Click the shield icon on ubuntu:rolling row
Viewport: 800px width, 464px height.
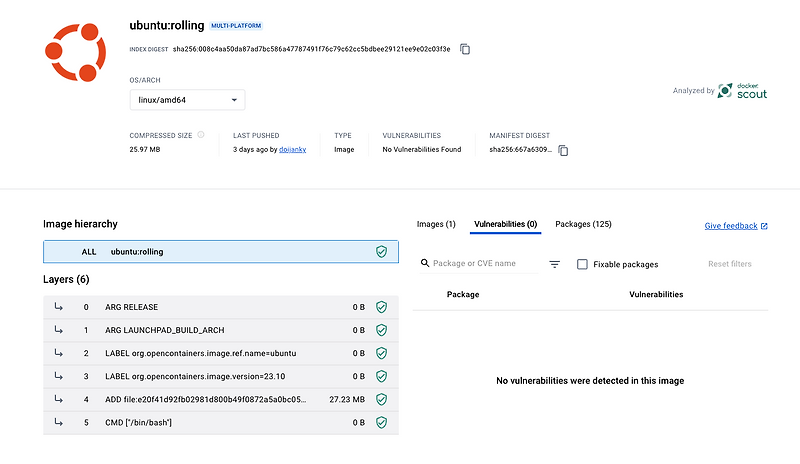point(382,252)
